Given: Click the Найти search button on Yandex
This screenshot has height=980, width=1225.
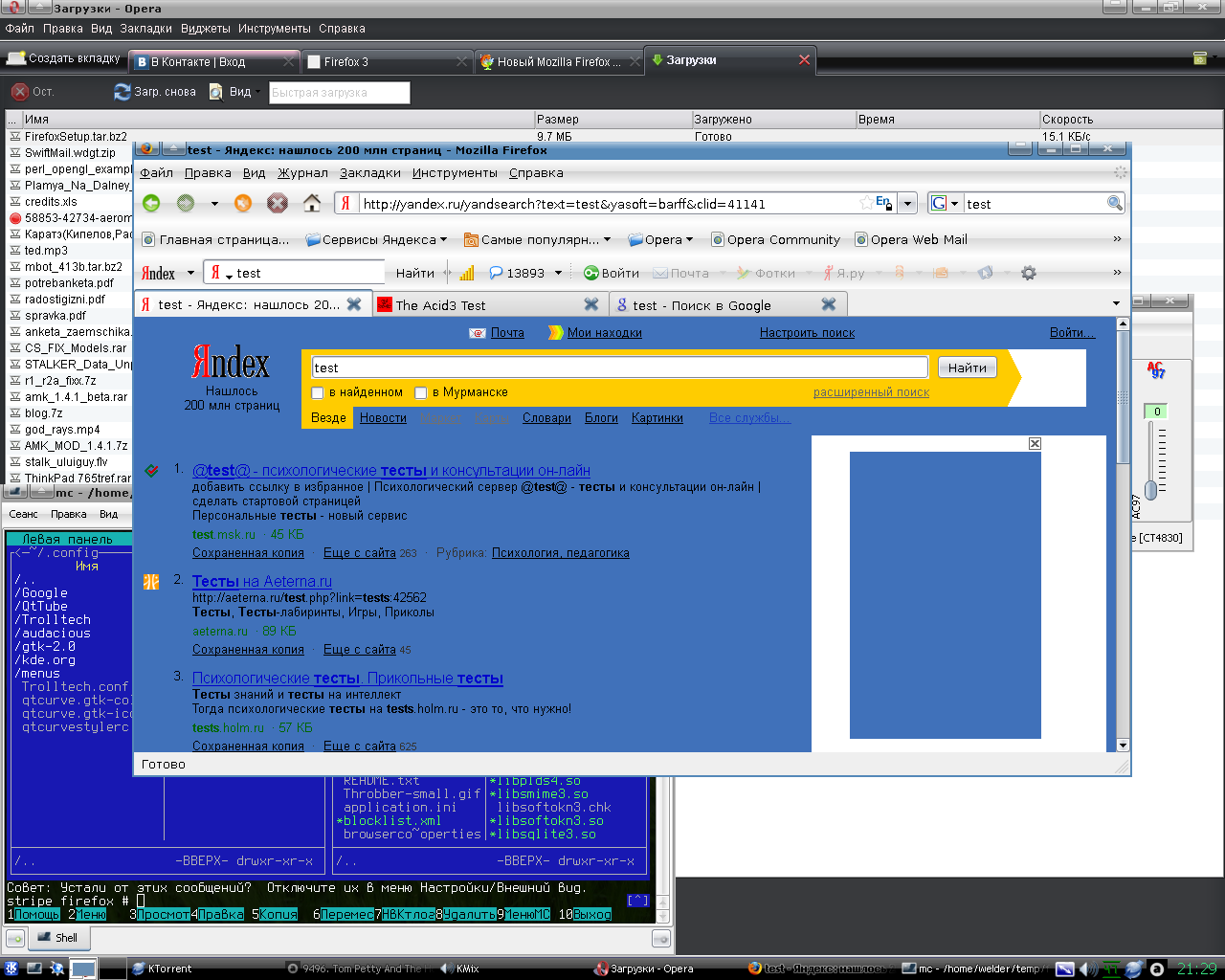Looking at the screenshot, I should click(x=968, y=367).
